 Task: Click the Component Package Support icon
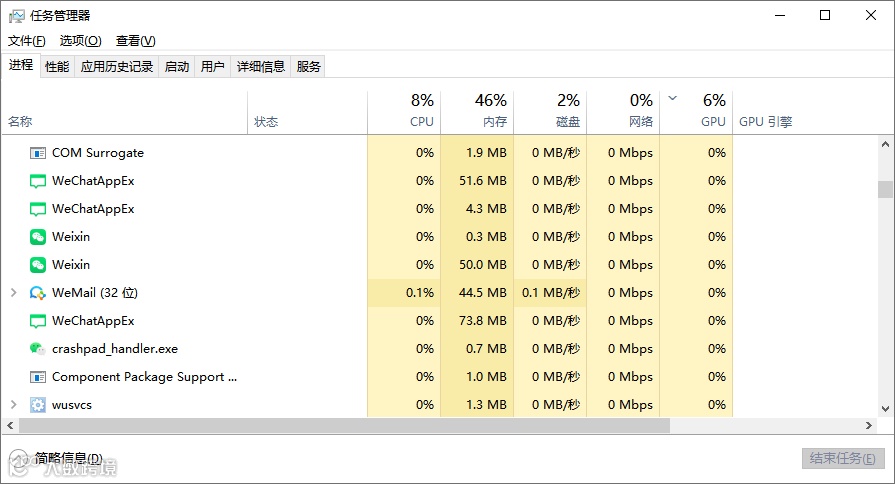click(x=38, y=377)
